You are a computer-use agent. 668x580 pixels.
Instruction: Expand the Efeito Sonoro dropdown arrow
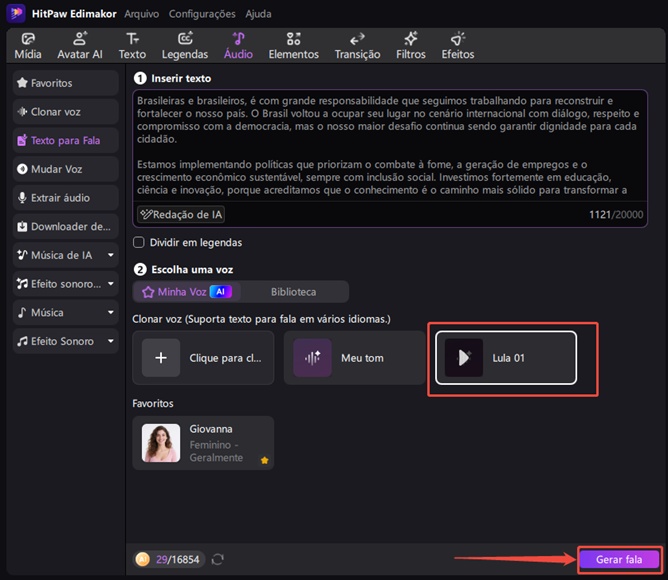(x=111, y=341)
